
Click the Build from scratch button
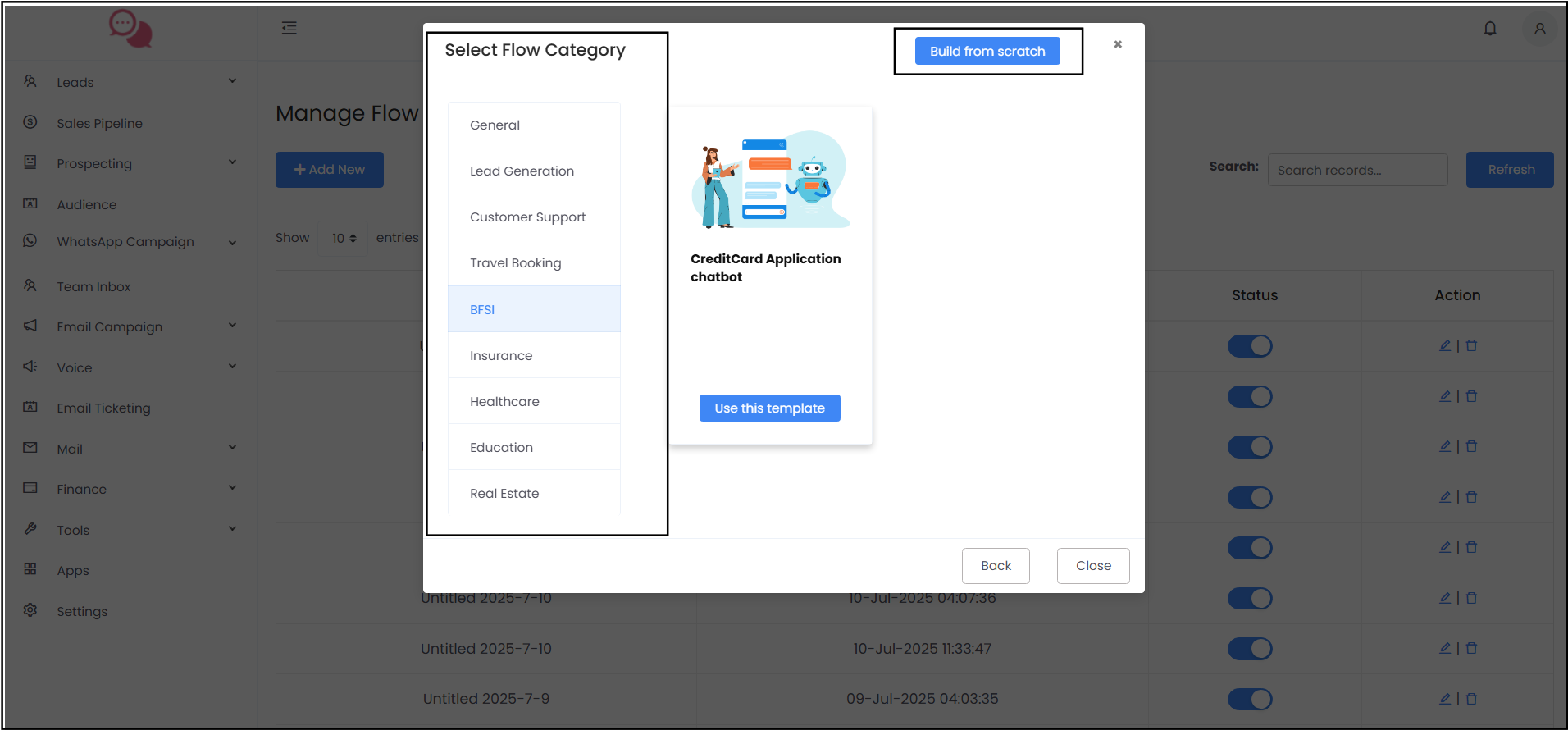click(x=987, y=51)
